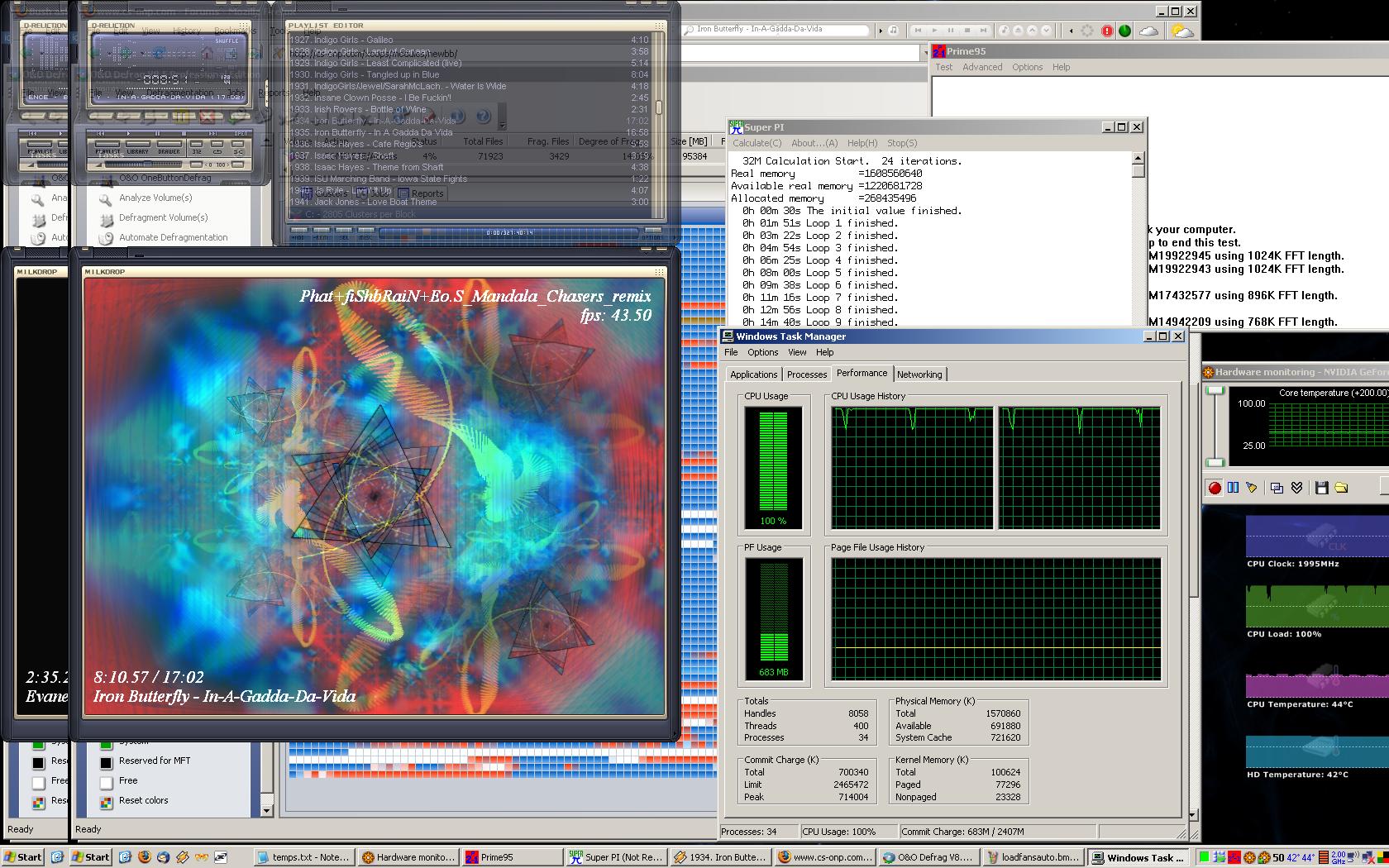Click the lower handle of the core temperature slider
The width and height of the screenshot is (1389, 868).
[1215, 462]
